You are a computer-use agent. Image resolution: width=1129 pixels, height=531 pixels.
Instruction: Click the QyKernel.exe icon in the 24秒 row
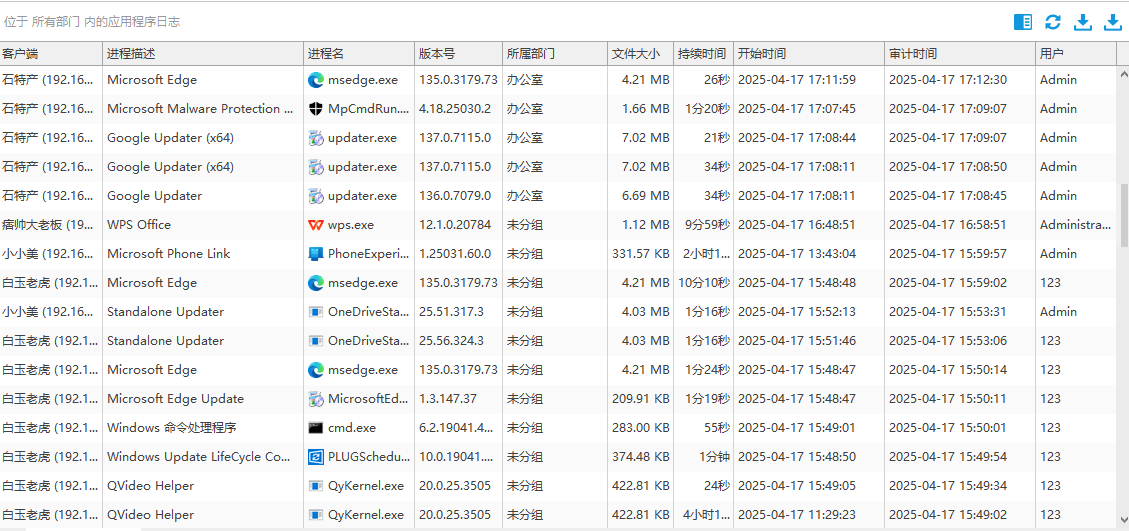pyautogui.click(x=315, y=486)
